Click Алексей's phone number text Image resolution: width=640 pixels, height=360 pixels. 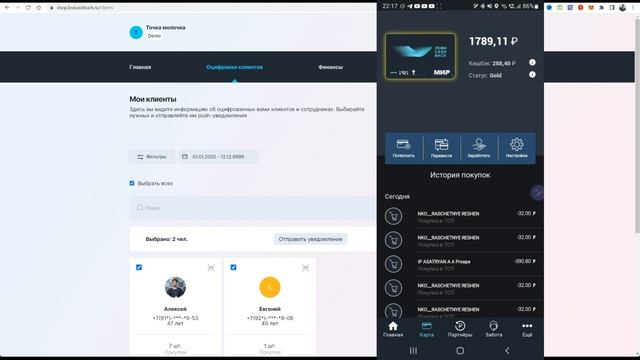[175, 318]
